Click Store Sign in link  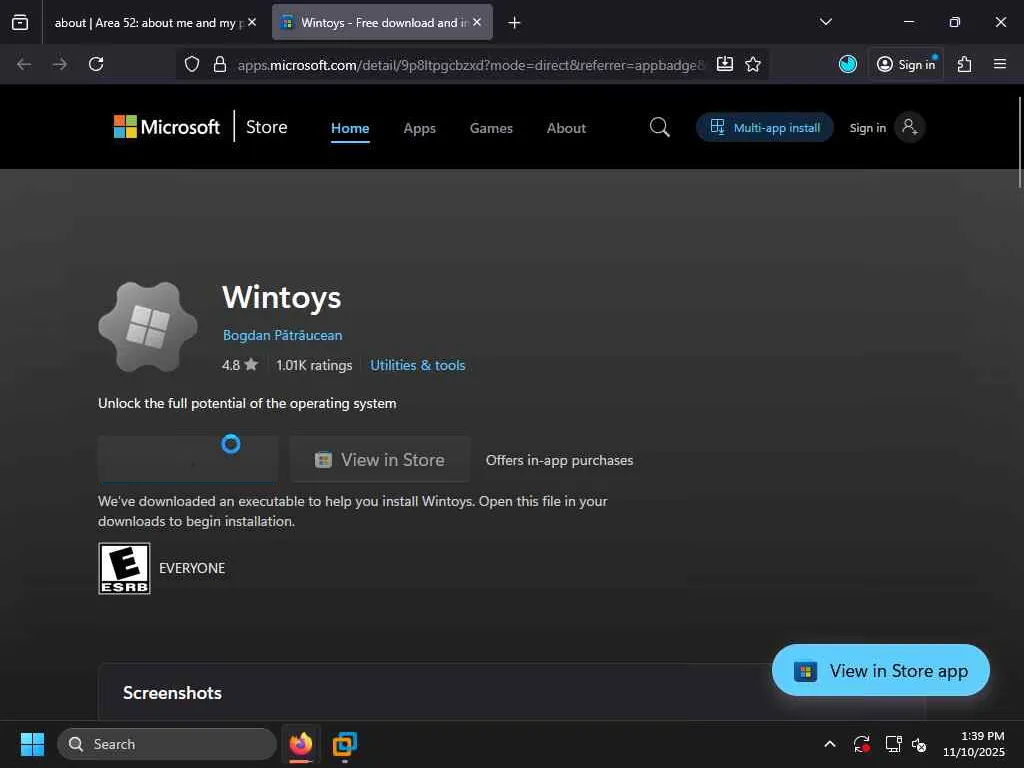pos(867,128)
